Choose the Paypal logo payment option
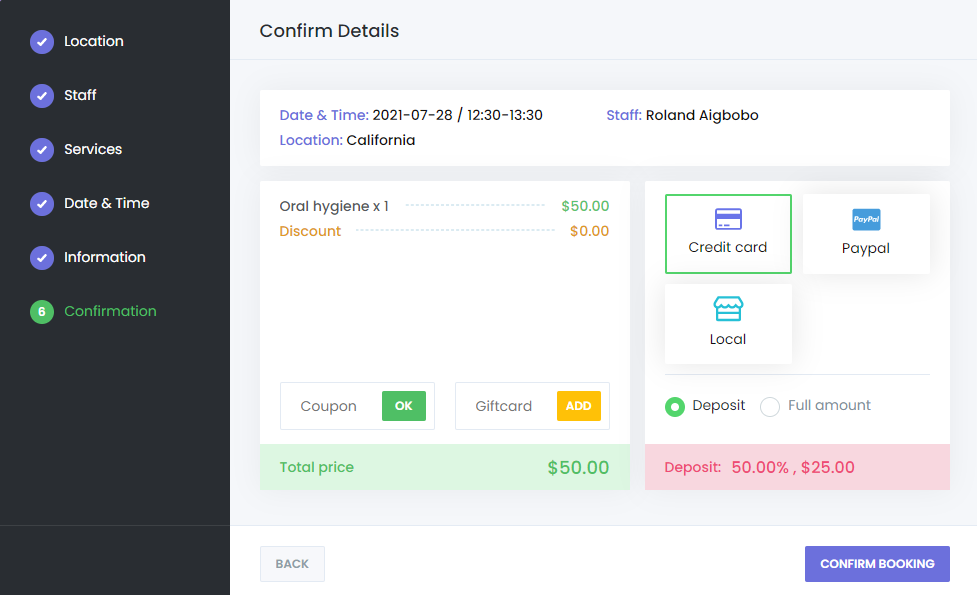 point(866,219)
